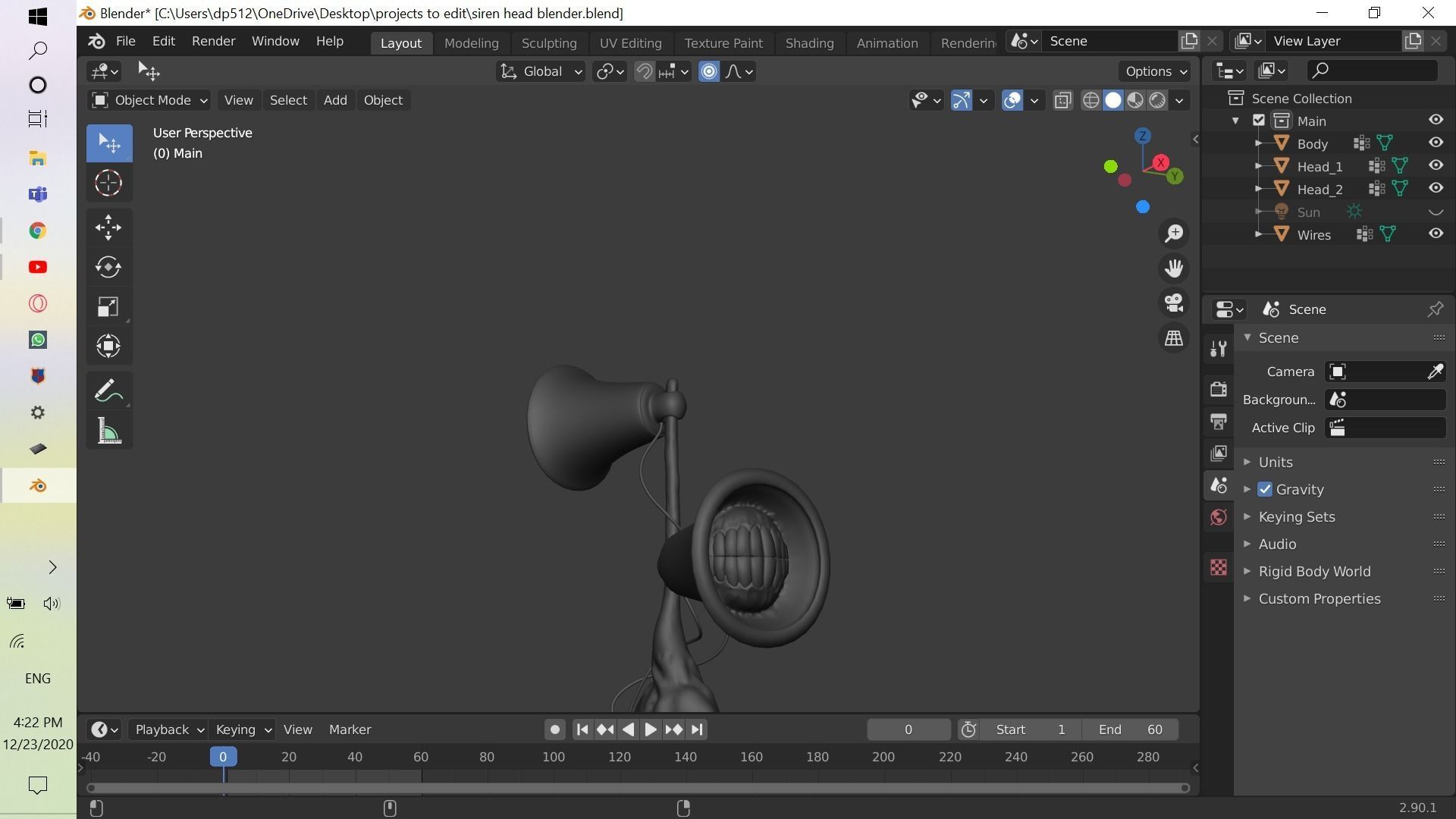
Task: Select the Annotate pencil tool
Action: (x=109, y=391)
